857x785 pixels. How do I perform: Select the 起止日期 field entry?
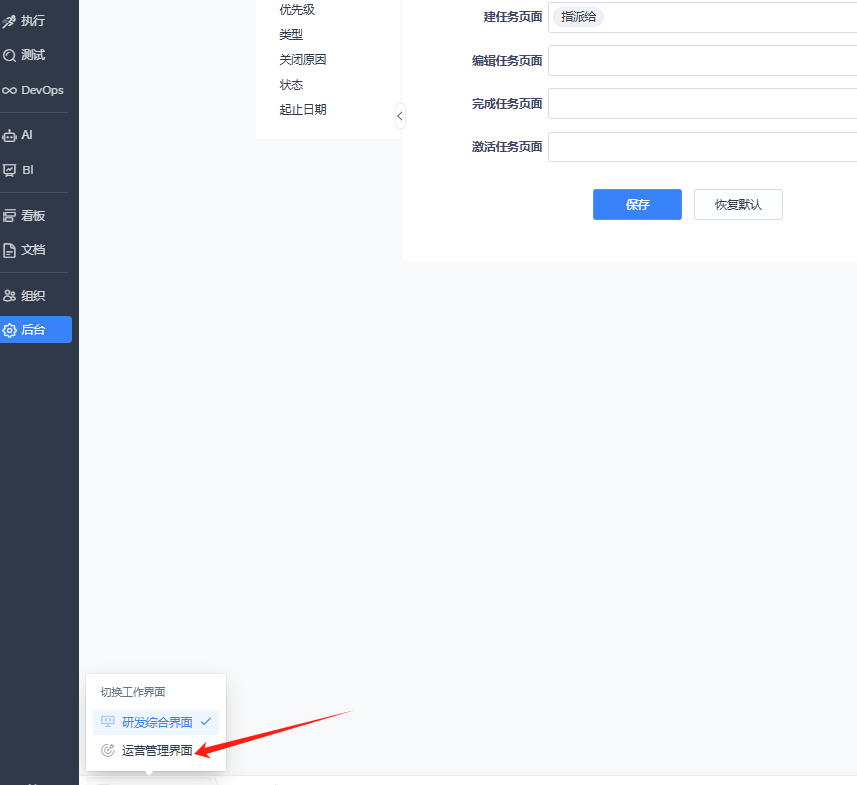pos(303,109)
